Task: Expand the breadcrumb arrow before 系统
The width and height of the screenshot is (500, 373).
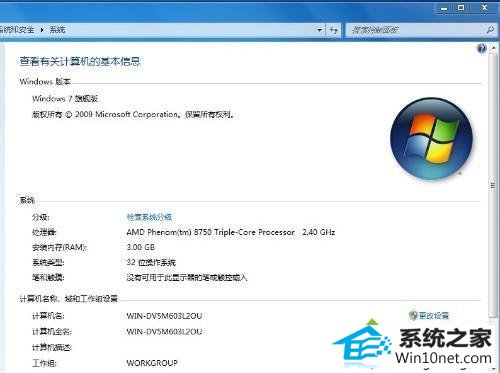Action: [x=42, y=30]
